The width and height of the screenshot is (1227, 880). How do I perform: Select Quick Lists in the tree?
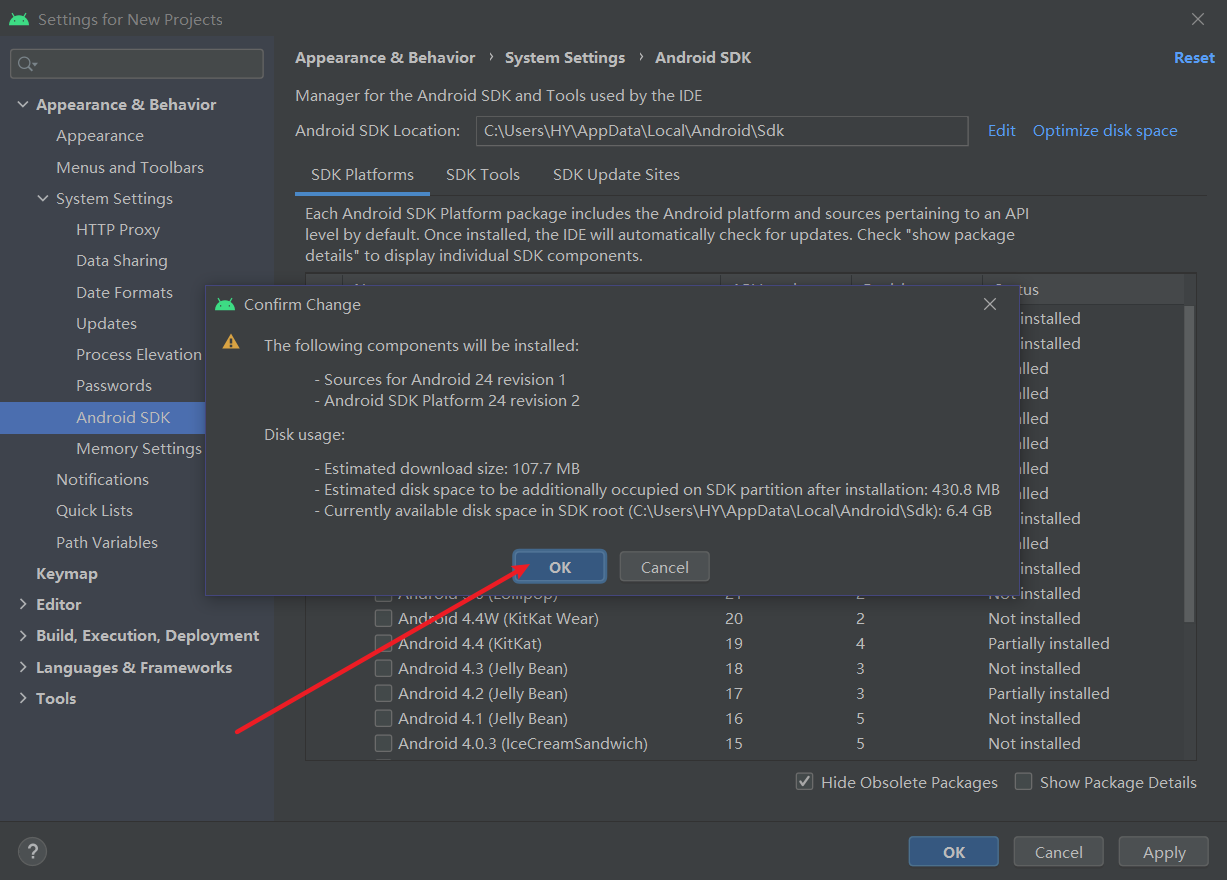(94, 510)
